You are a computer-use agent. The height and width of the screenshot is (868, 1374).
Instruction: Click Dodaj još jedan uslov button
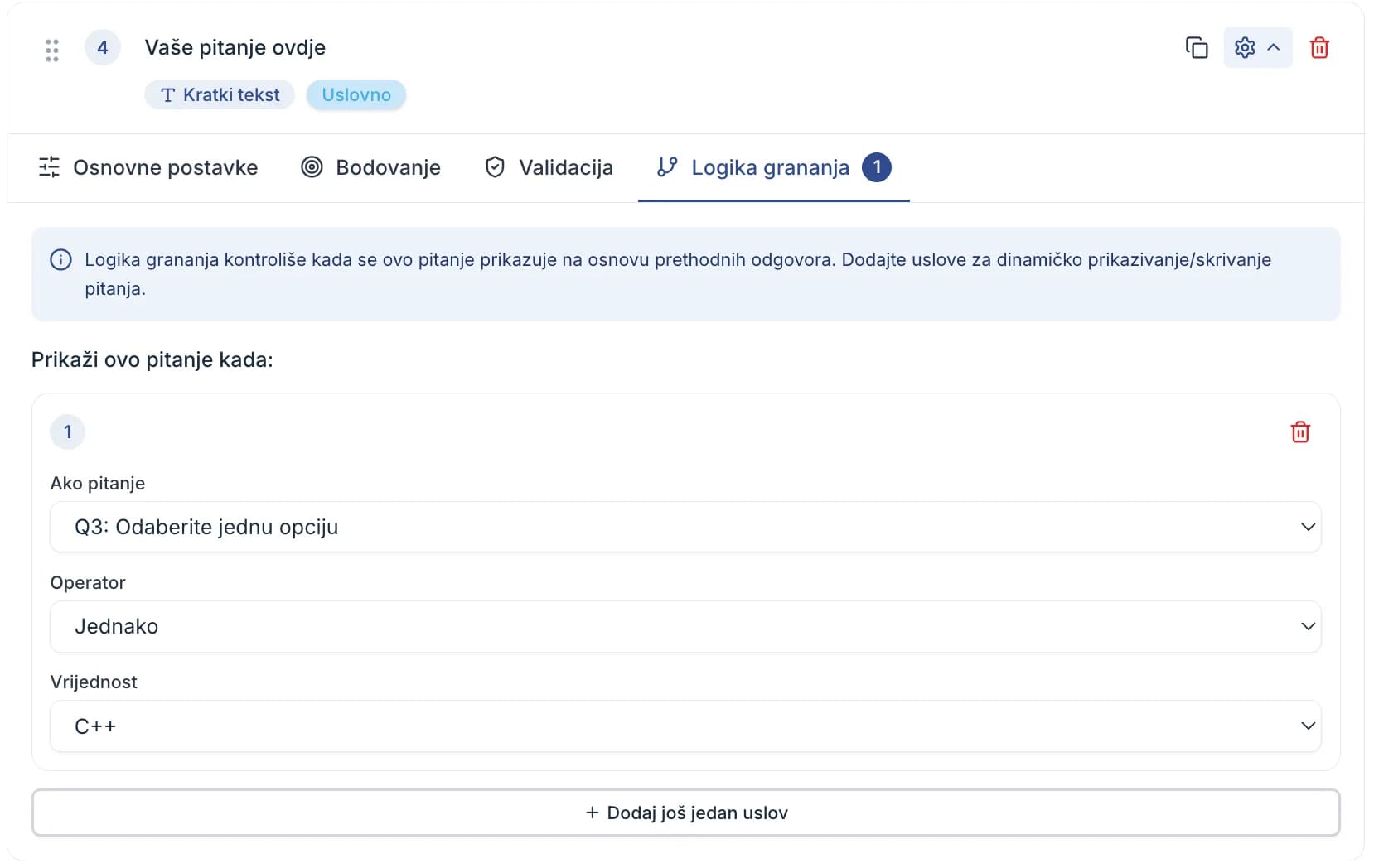tap(685, 813)
